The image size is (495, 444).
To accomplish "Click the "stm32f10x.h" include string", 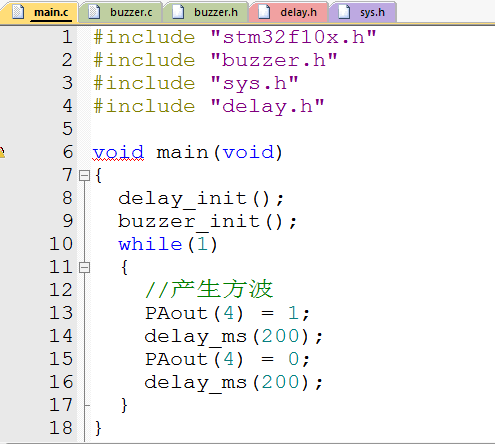I will tap(293, 37).
